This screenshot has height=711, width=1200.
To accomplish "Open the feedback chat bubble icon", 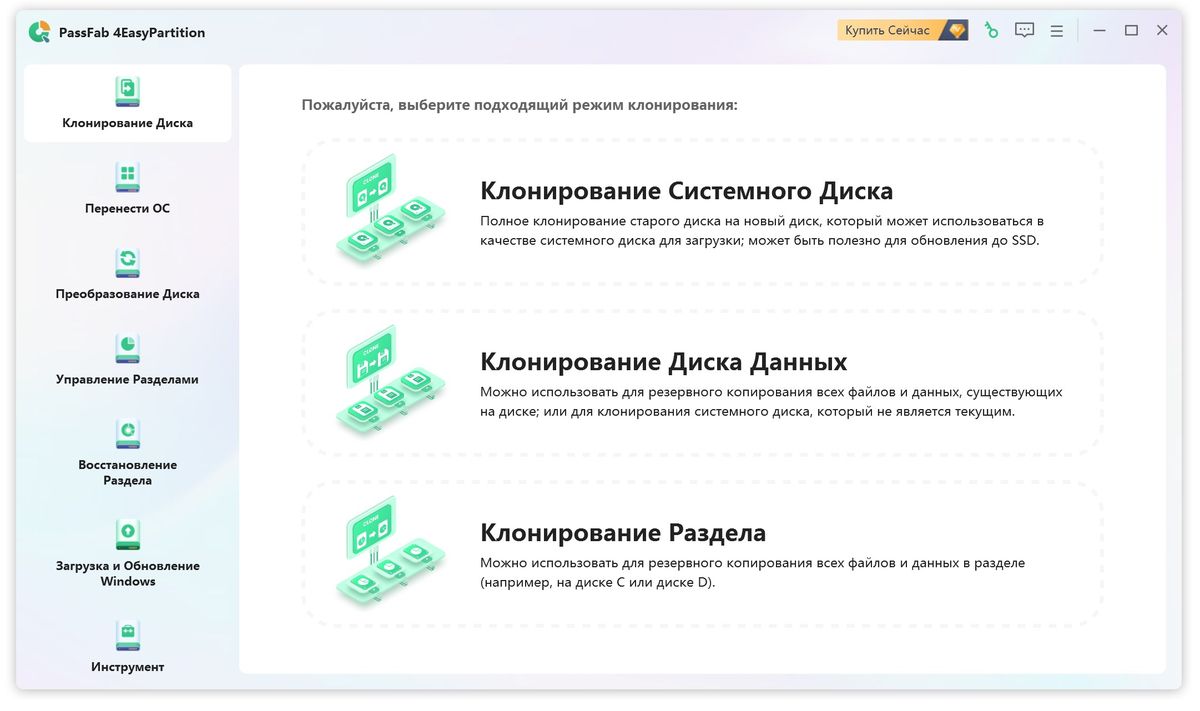I will (1024, 31).
